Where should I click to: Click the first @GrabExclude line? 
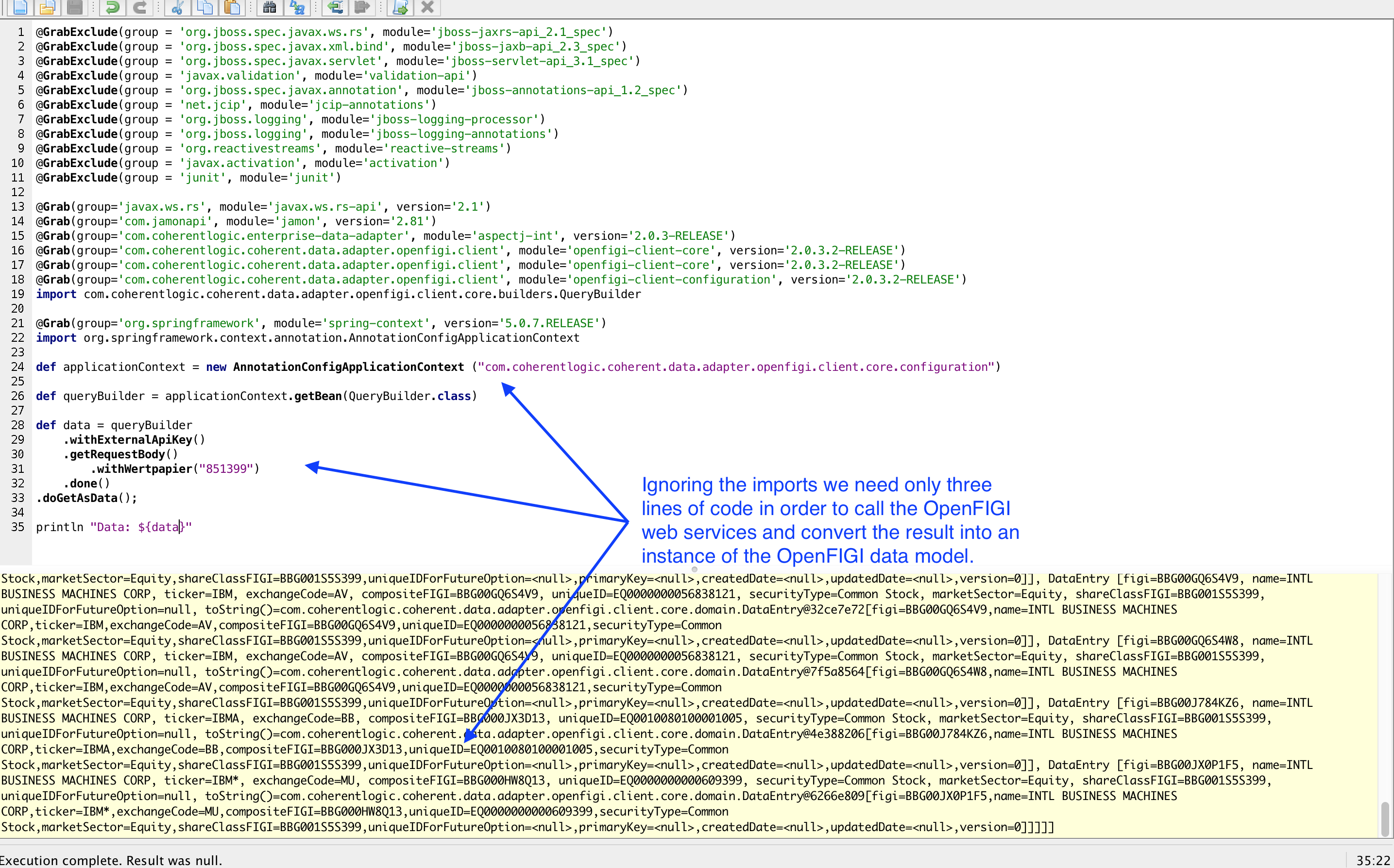point(324,32)
